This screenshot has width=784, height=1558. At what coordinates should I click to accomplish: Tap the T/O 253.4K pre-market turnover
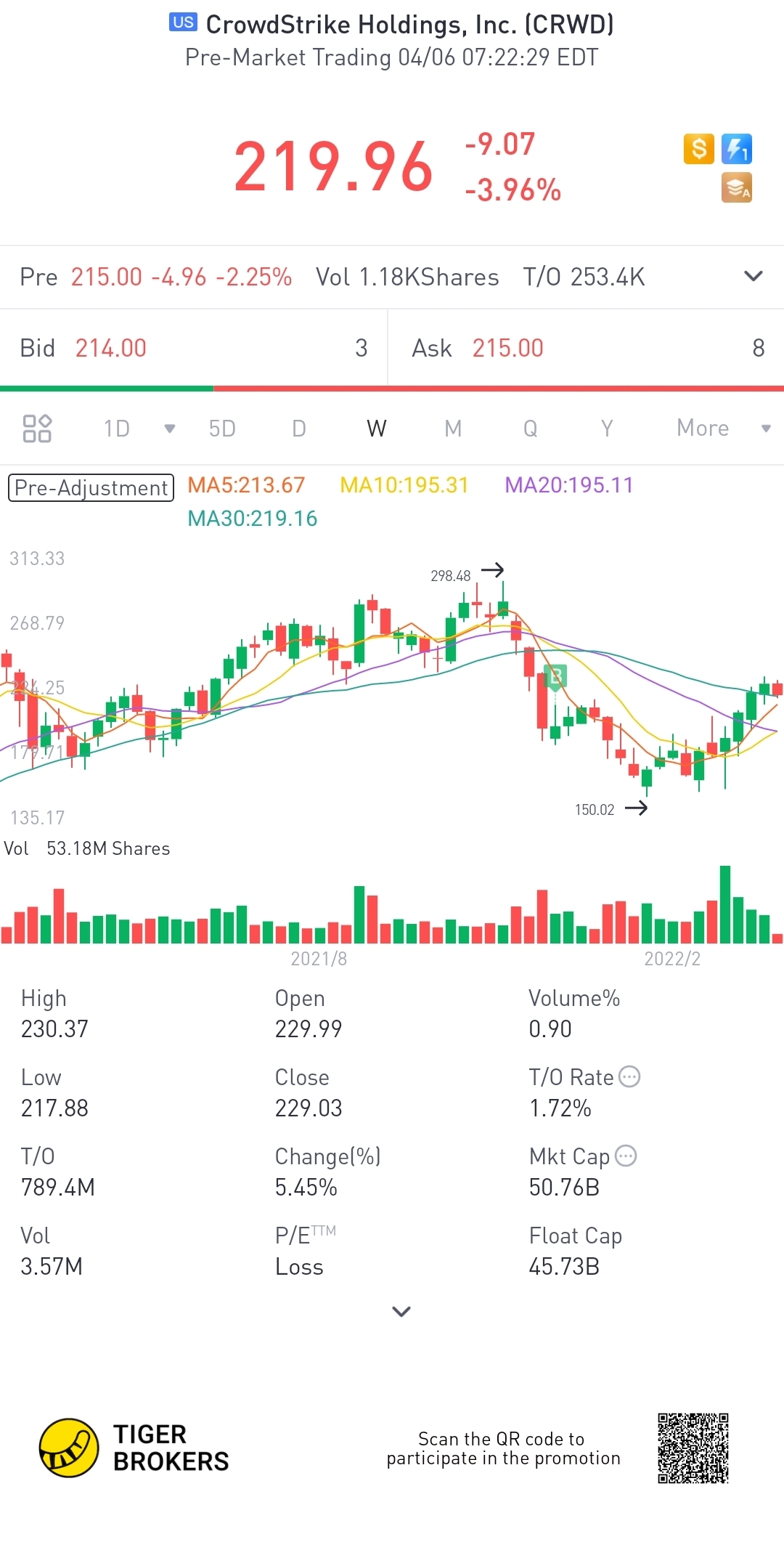coord(584,277)
